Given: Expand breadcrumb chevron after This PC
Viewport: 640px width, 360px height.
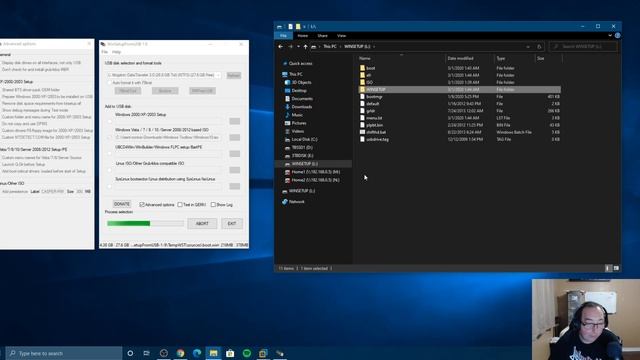Looking at the screenshot, I should click(340, 47).
